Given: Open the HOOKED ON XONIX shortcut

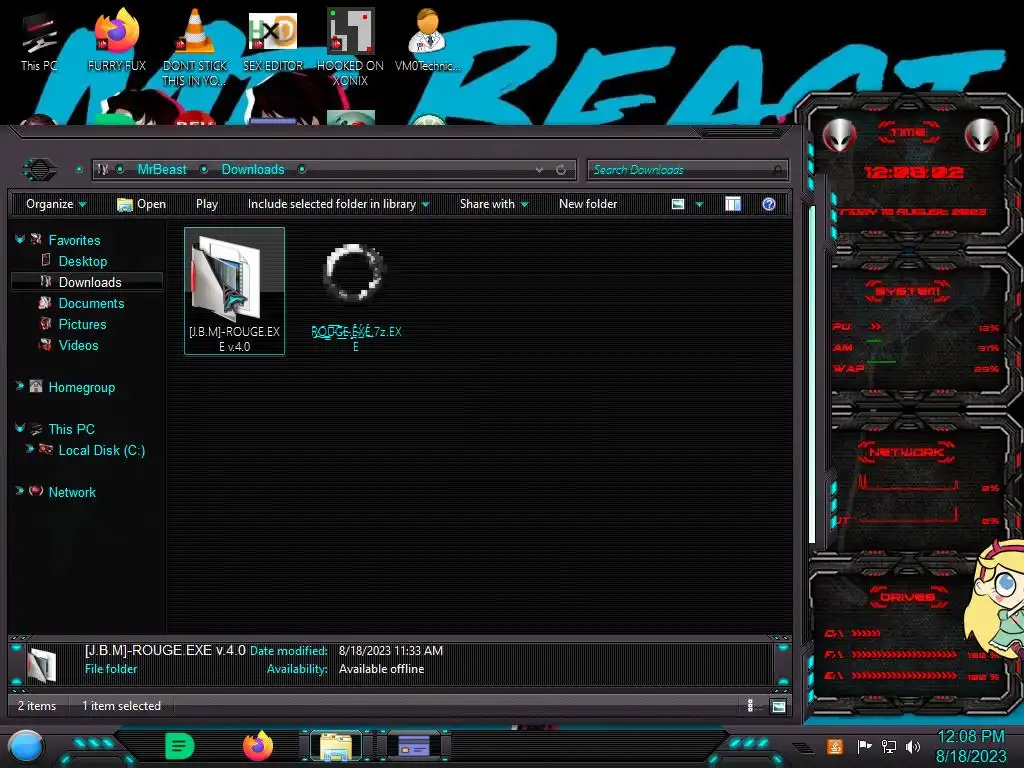Looking at the screenshot, I should (350, 47).
